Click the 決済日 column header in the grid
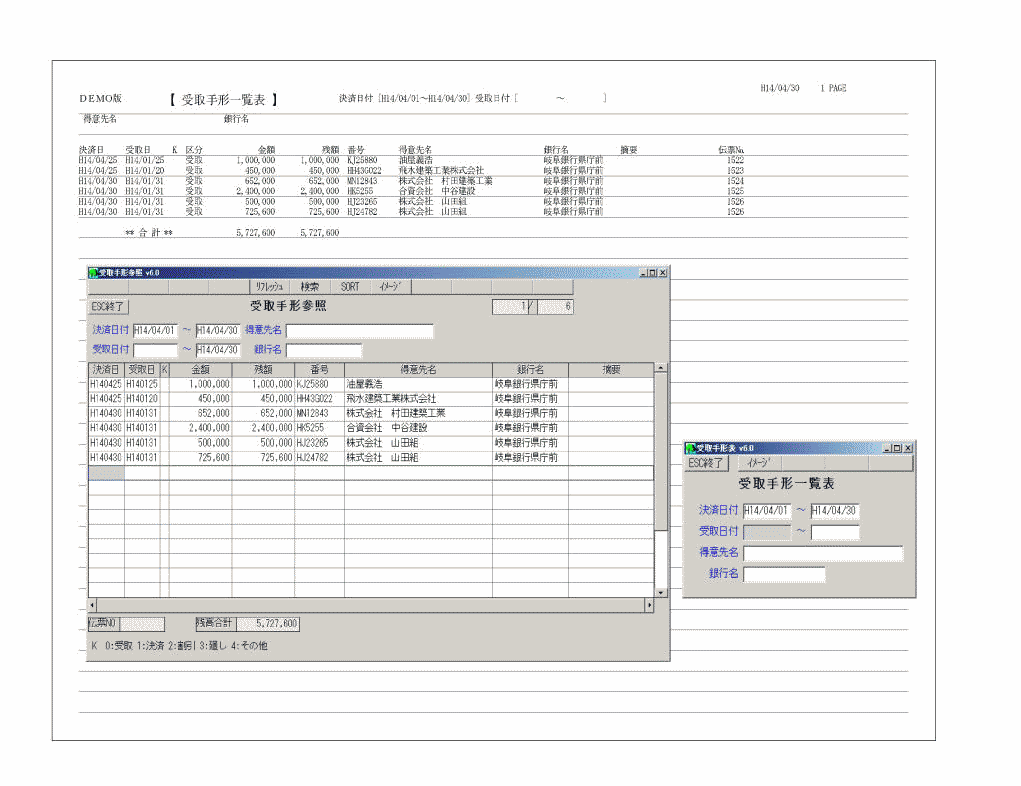The height and width of the screenshot is (786, 1021). (106, 370)
